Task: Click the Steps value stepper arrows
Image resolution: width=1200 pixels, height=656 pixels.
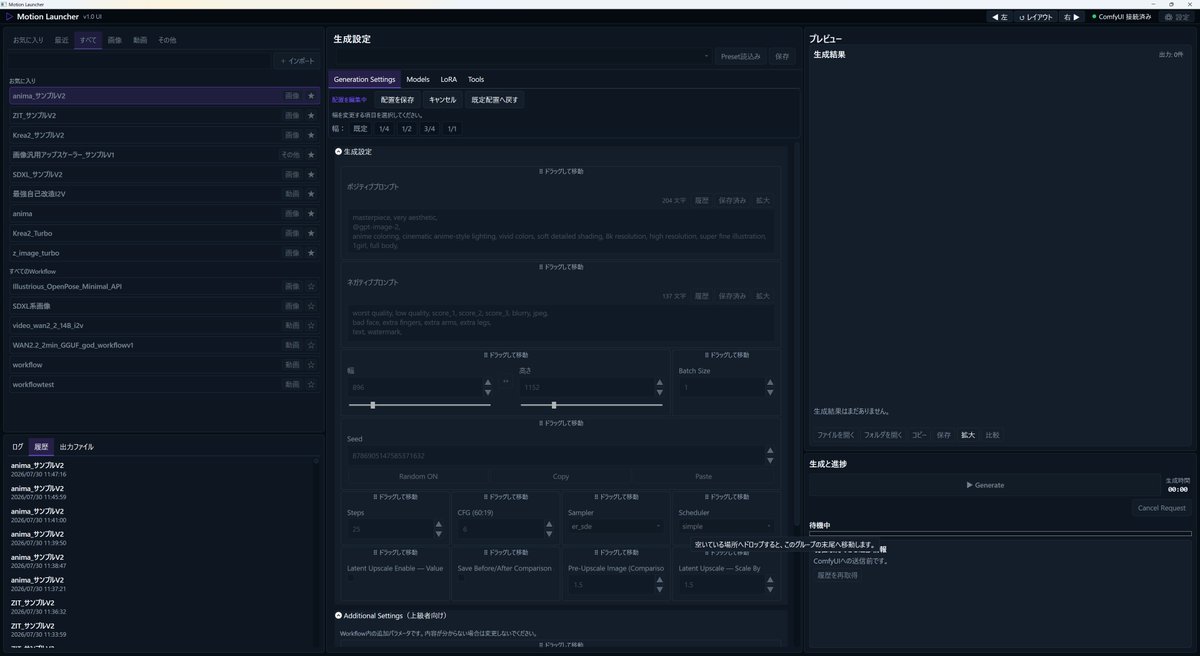Action: coord(438,529)
